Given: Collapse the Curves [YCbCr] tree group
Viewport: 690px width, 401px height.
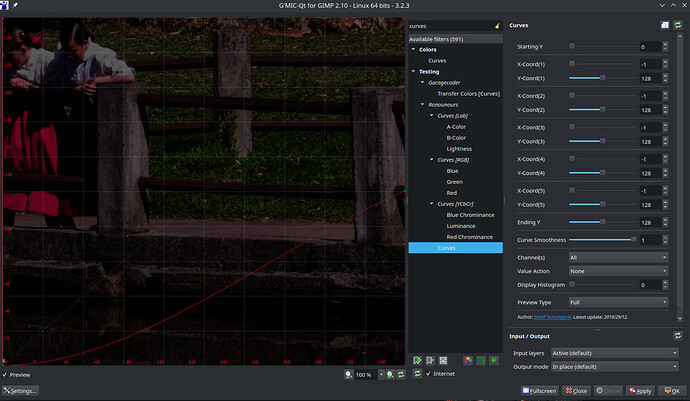Looking at the screenshot, I should [x=431, y=203].
